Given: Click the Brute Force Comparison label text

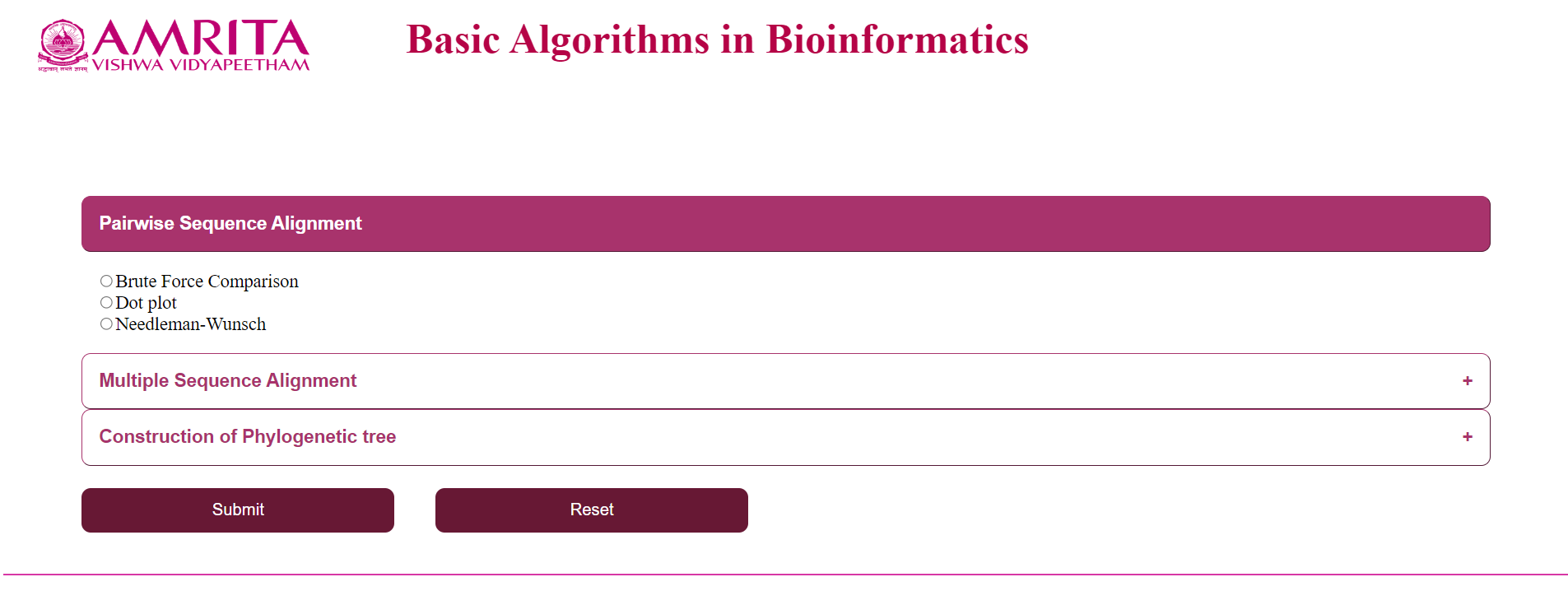Looking at the screenshot, I should click(x=207, y=282).
